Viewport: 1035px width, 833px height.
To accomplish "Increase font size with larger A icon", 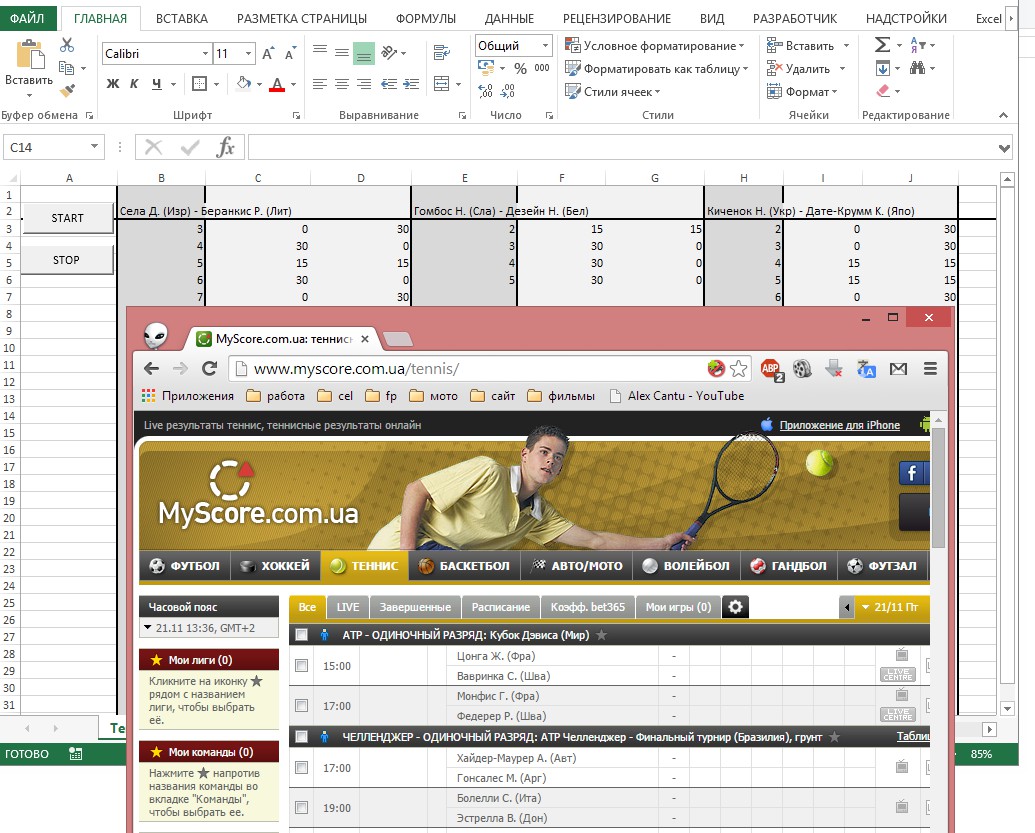I will click(x=267, y=53).
